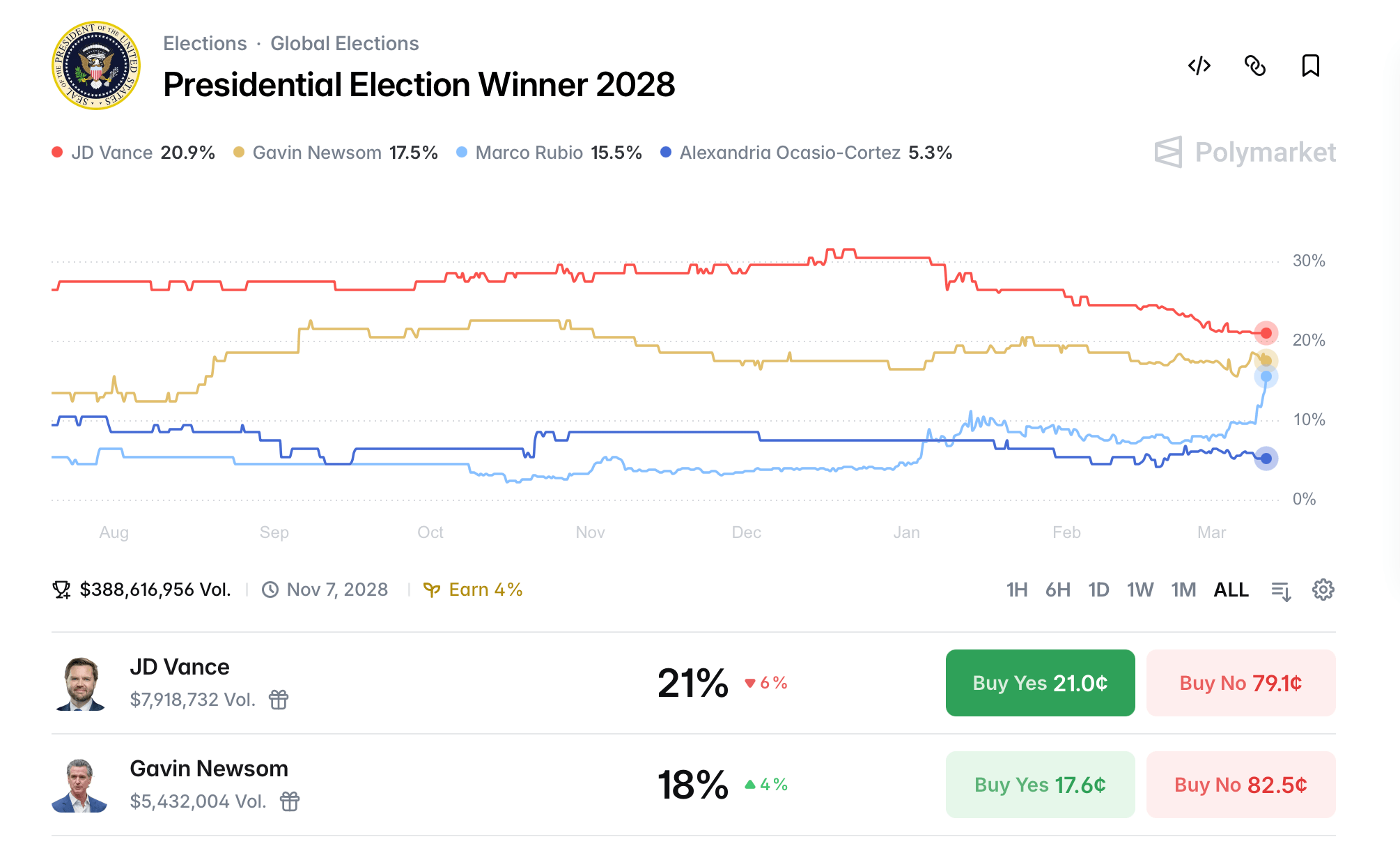Click the Earn 4% rewards icon
Viewport: 1400px width, 846px height.
pos(433,589)
